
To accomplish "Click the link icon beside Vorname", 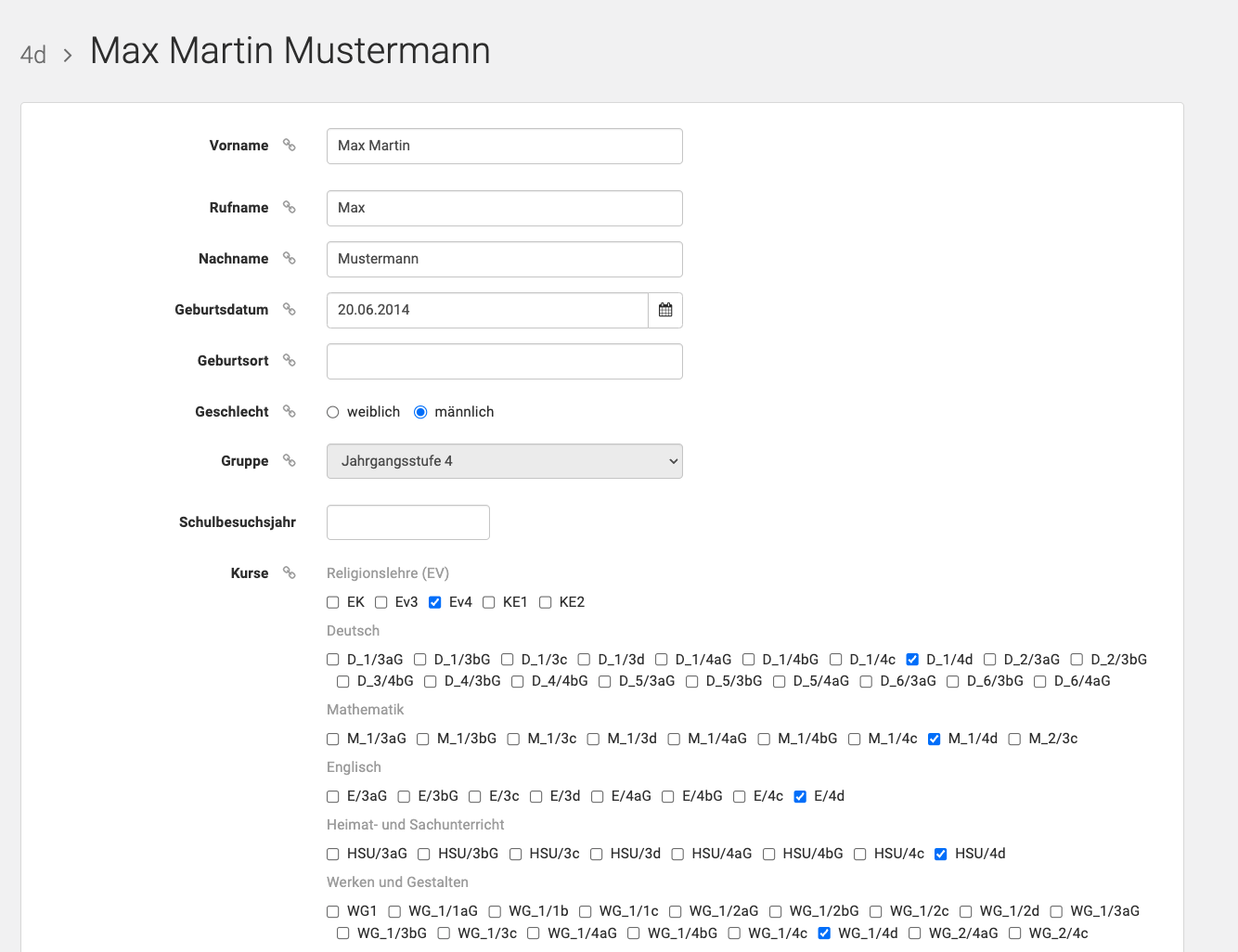I will pyautogui.click(x=290, y=146).
